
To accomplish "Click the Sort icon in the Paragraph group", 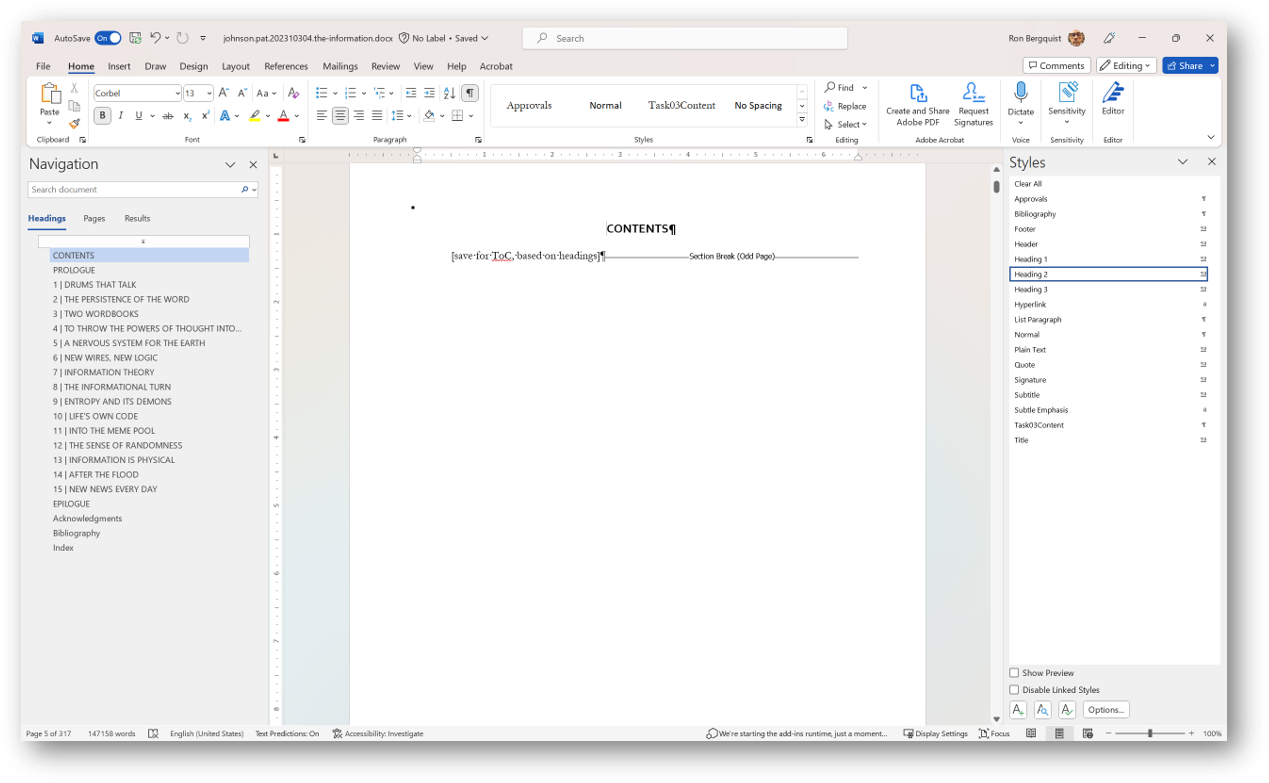I will click(x=449, y=92).
